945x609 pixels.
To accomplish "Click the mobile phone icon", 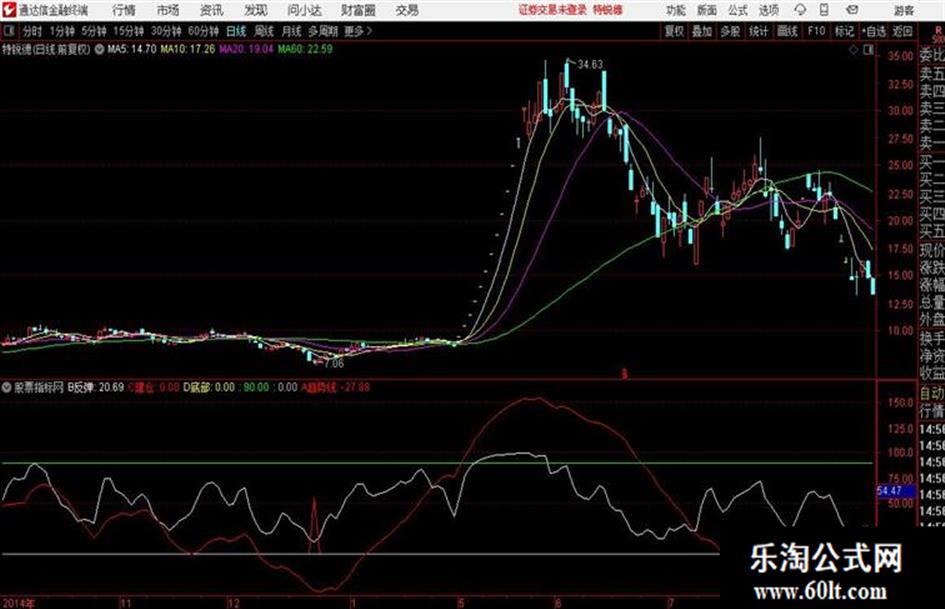I will point(824,10).
